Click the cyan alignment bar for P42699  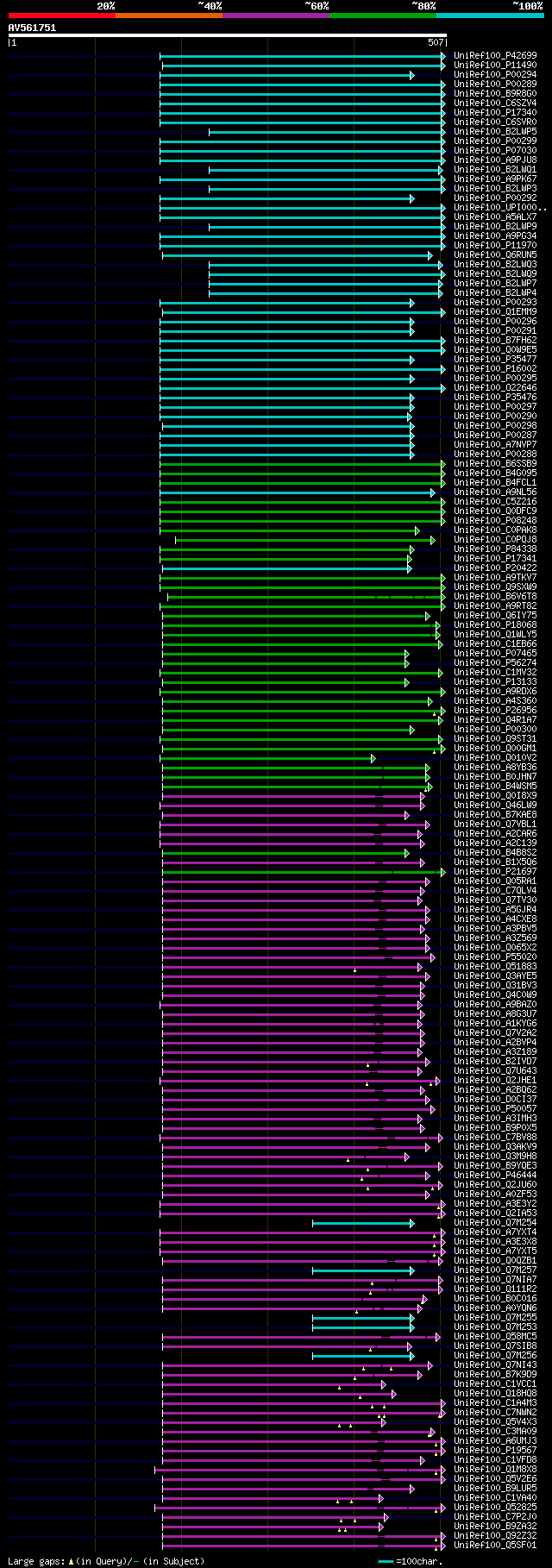(x=303, y=56)
